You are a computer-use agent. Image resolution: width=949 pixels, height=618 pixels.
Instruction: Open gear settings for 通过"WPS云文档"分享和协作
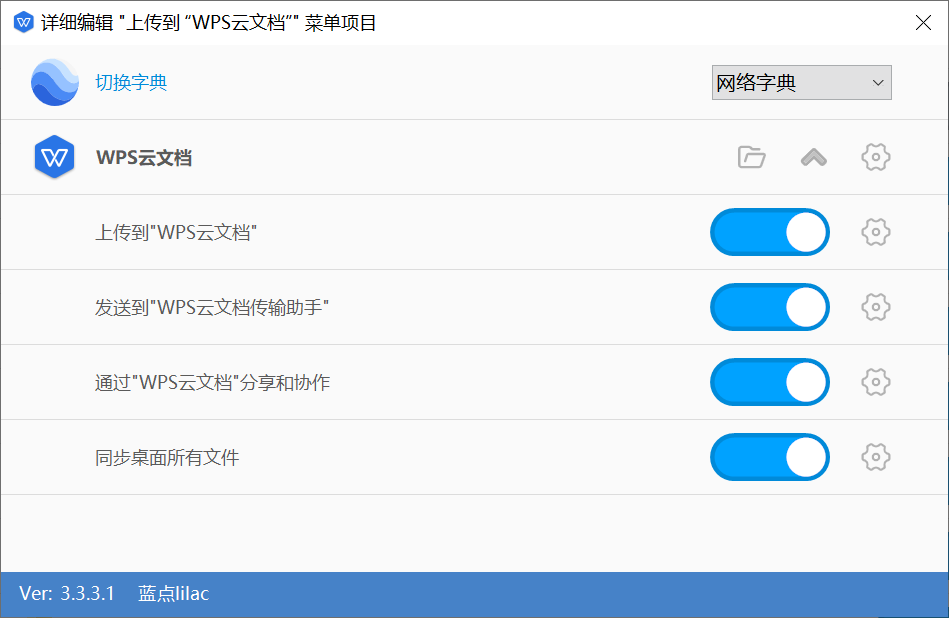tap(875, 383)
